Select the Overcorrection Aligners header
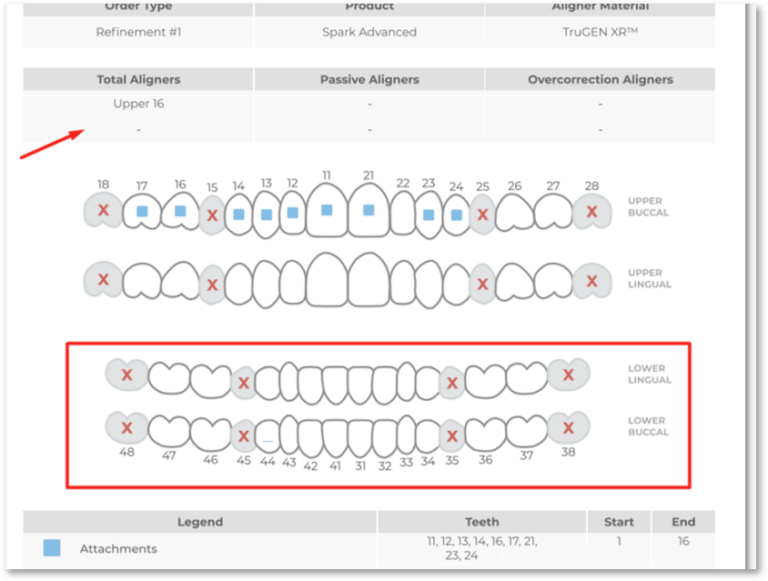 [600, 79]
